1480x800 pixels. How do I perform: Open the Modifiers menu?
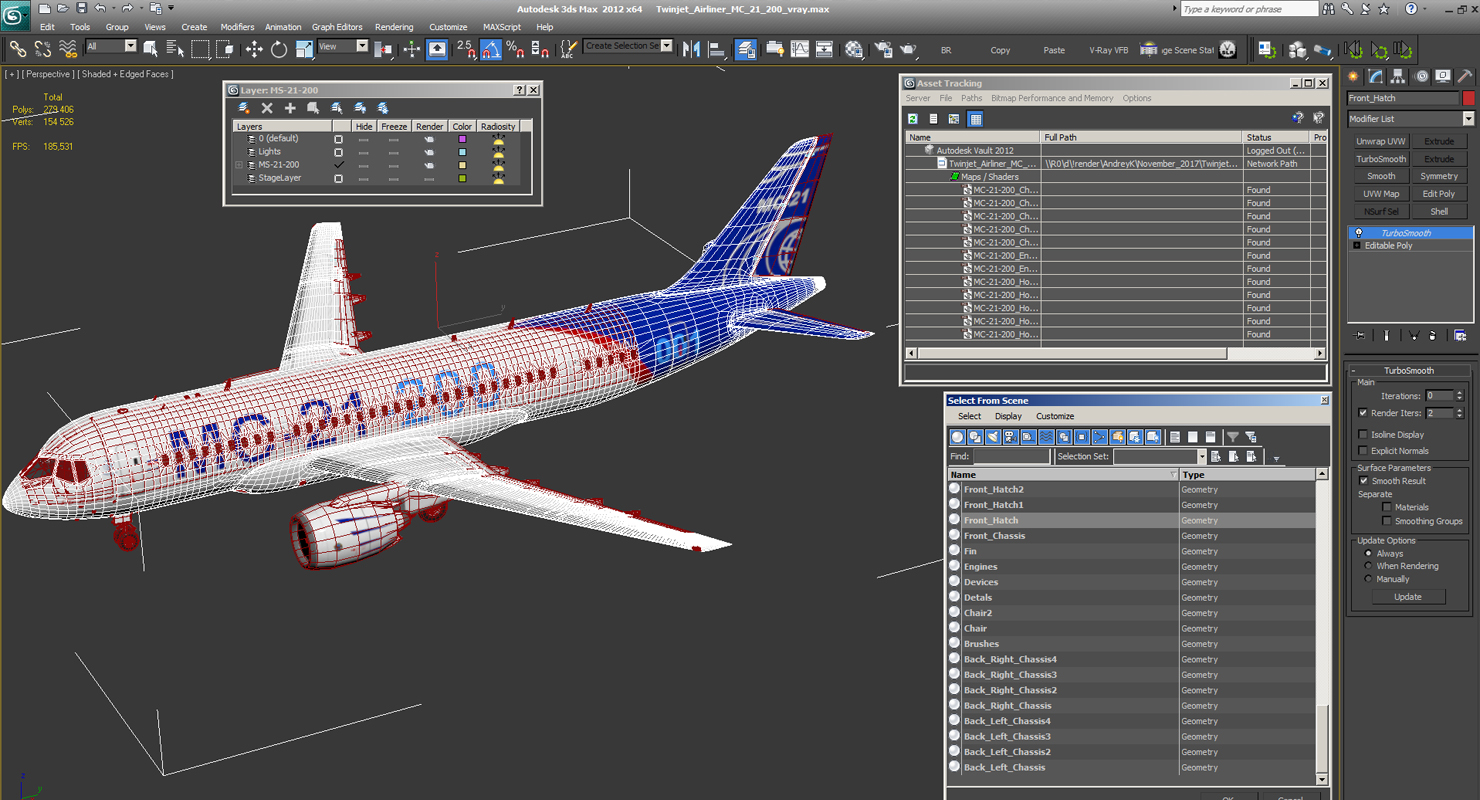(x=237, y=27)
